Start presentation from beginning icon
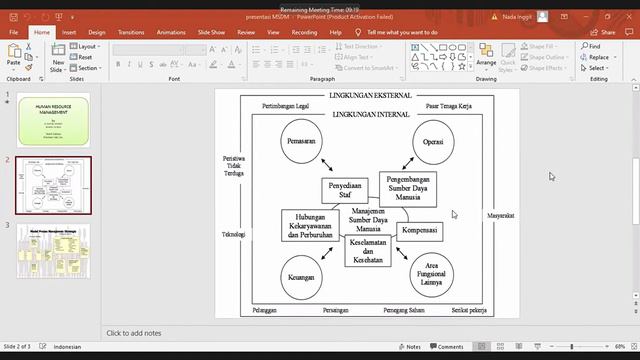Screen dimensions: 640x360 [x=59, y=17]
